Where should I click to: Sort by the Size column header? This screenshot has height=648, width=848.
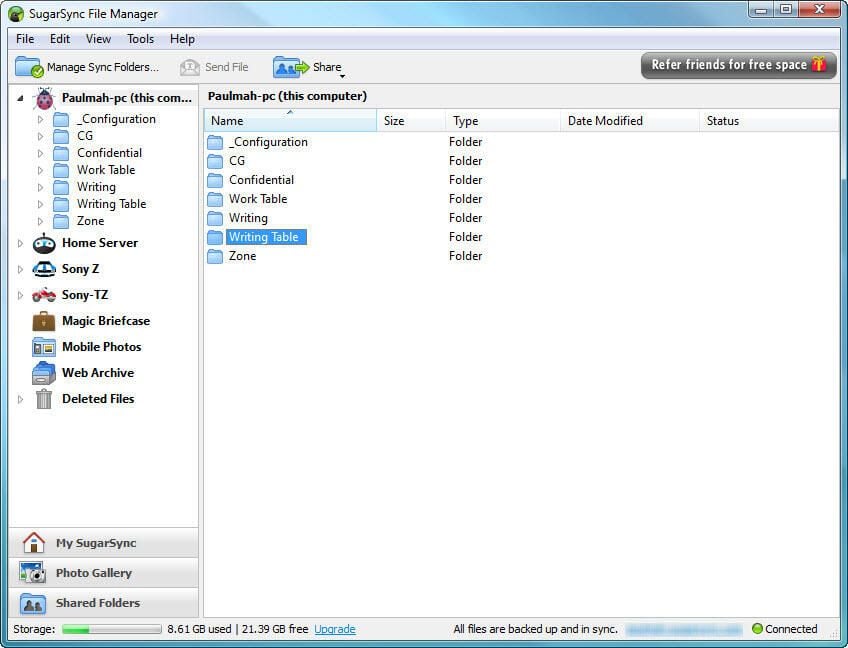411,121
